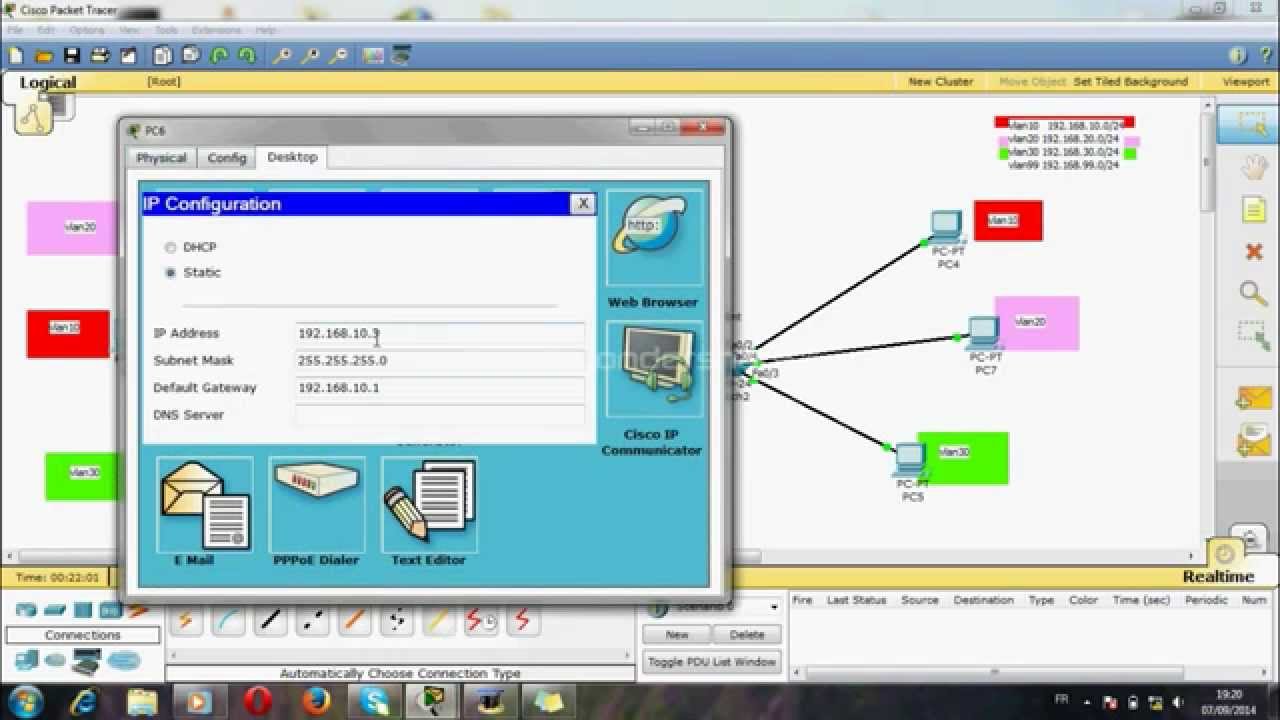Click the Save floppy disk toolbar icon
Viewport: 1280px width, 720px height.
pos(71,56)
